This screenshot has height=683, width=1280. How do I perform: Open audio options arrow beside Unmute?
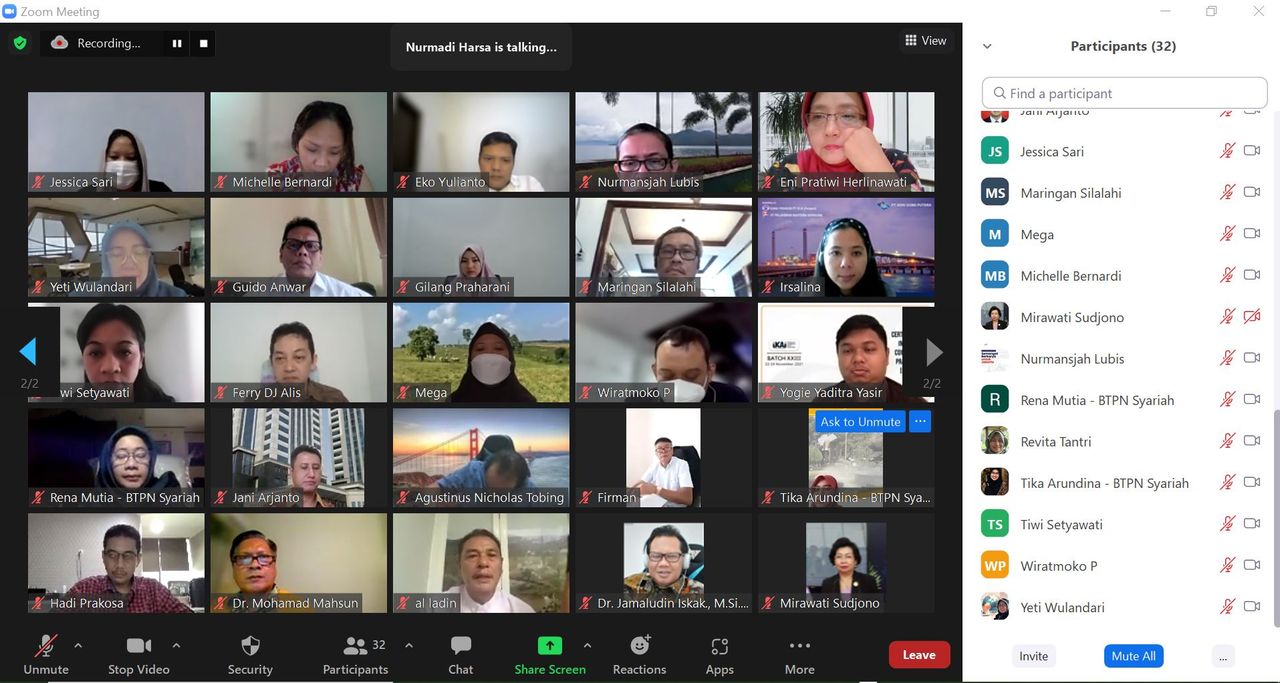[78, 646]
